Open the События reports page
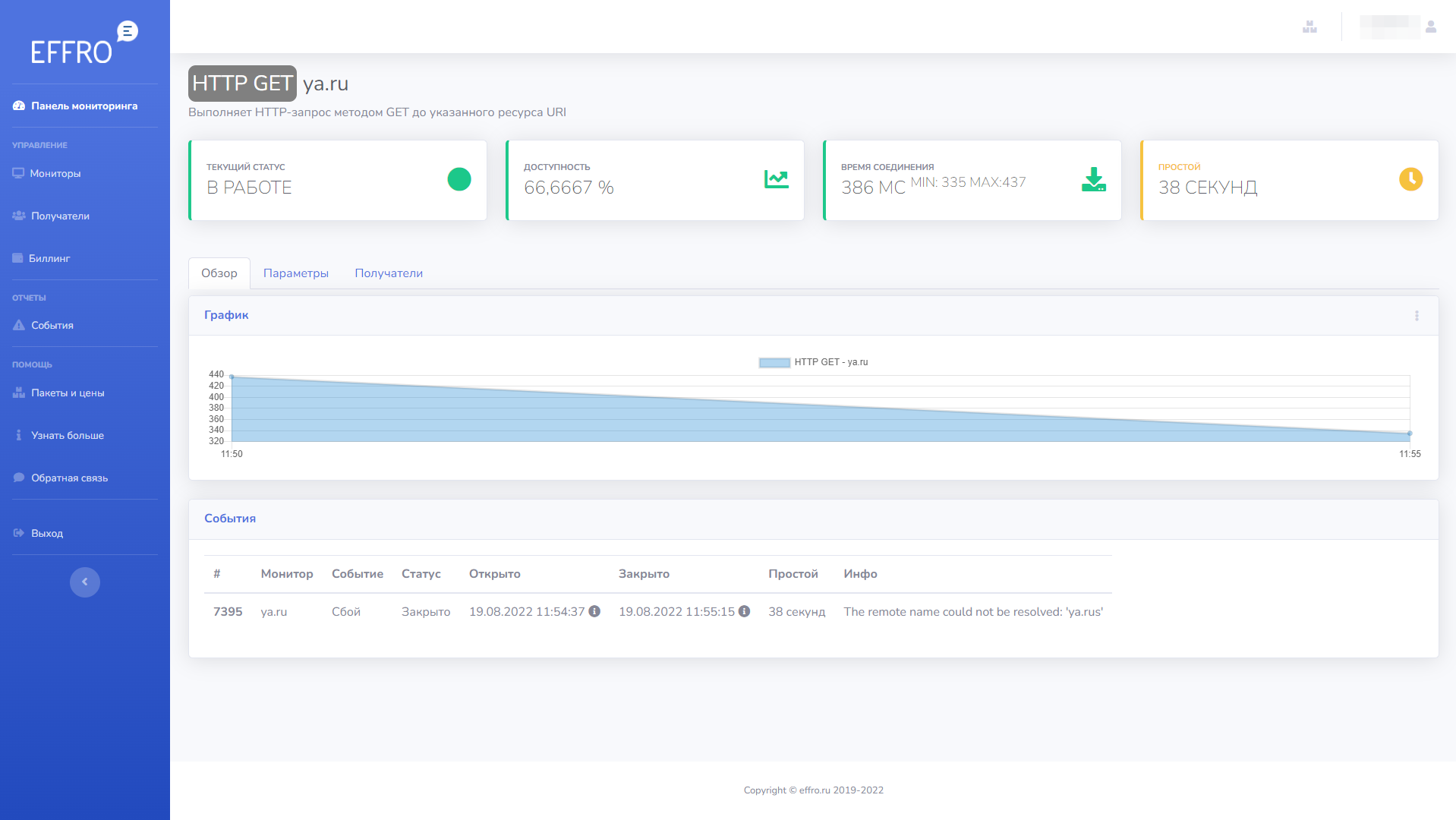This screenshot has width=1456, height=820. point(52,325)
